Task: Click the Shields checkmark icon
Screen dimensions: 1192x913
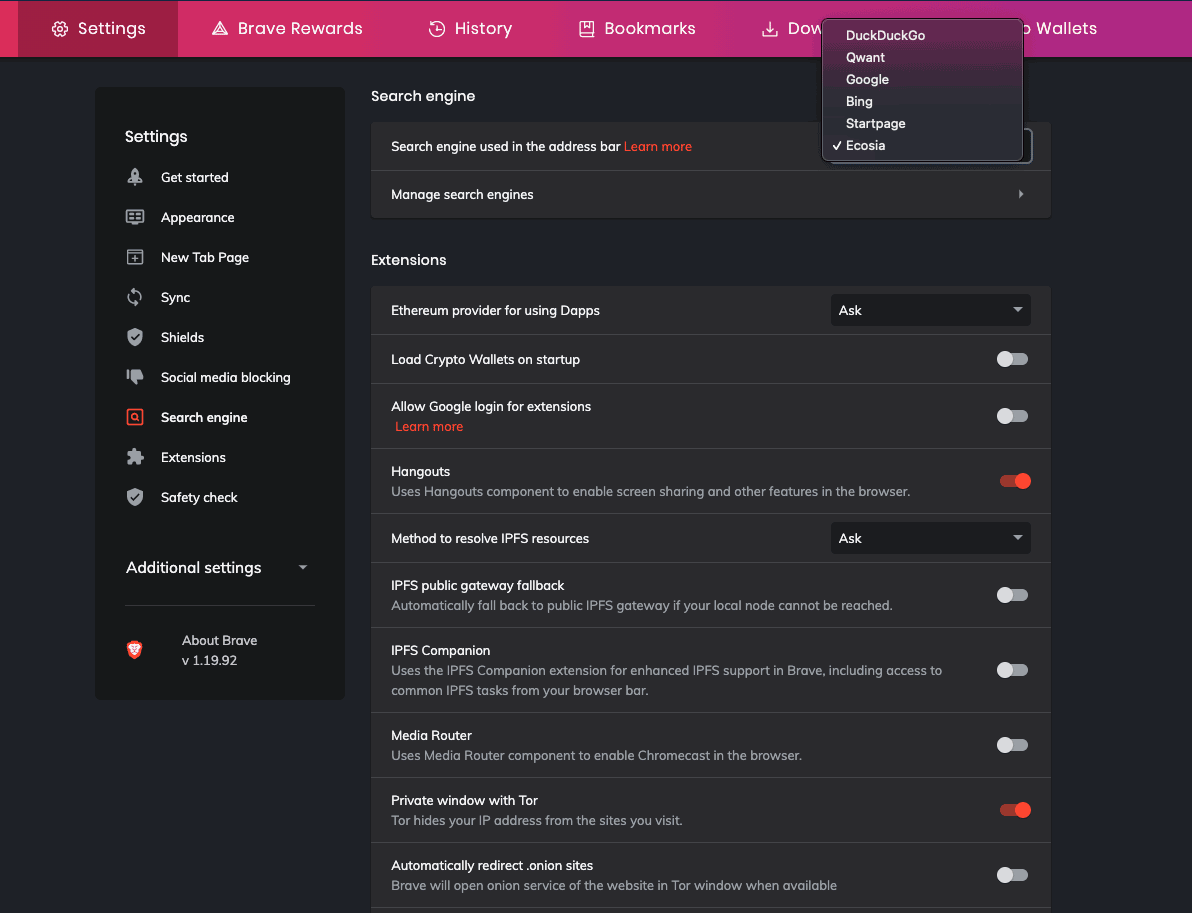Action: click(x=135, y=337)
